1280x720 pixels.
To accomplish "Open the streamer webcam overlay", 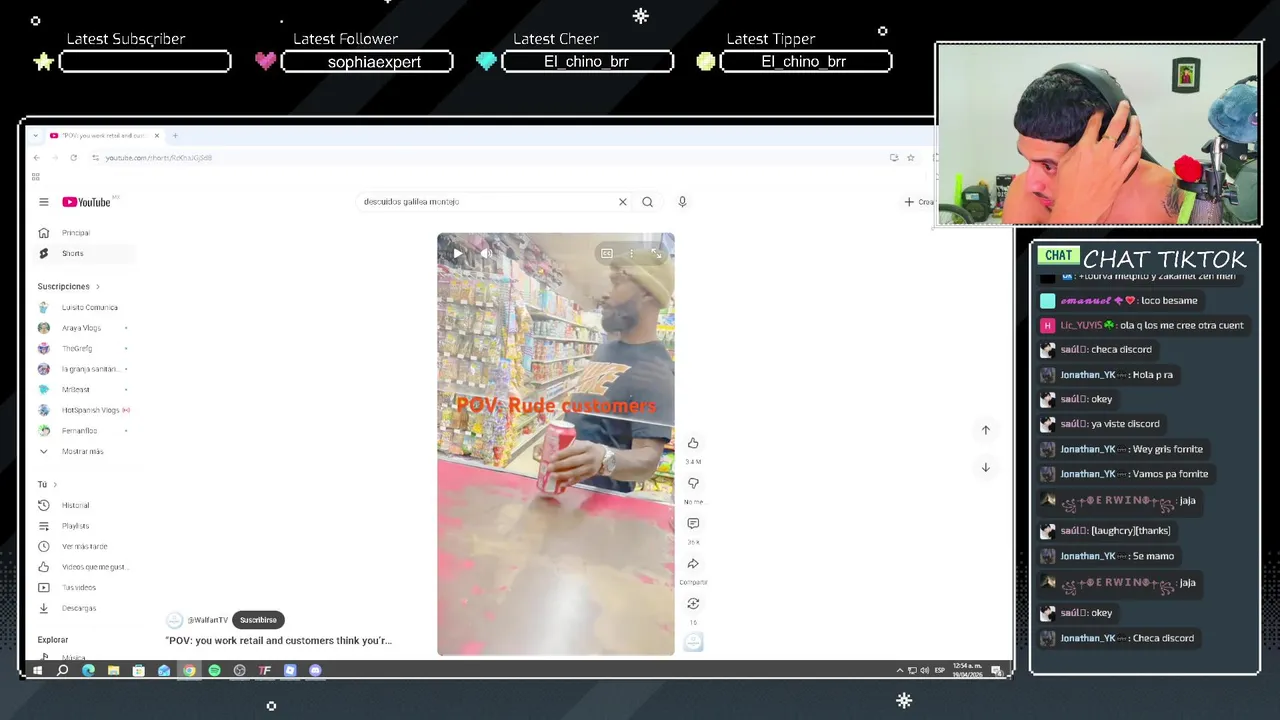I will click(1098, 134).
